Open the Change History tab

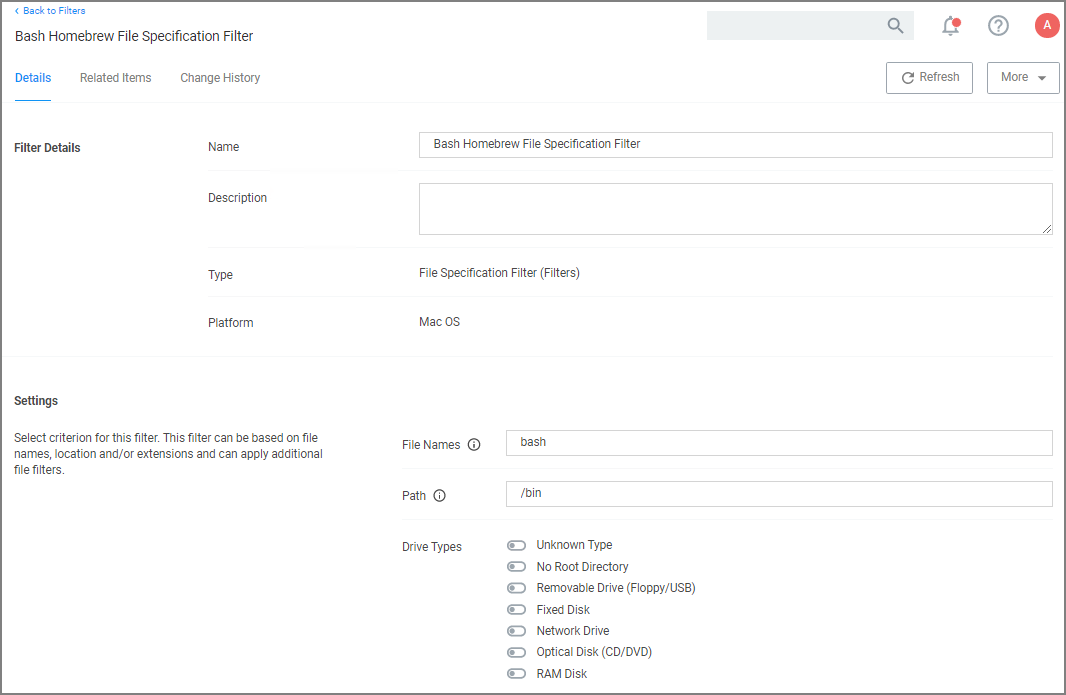pyautogui.click(x=220, y=78)
